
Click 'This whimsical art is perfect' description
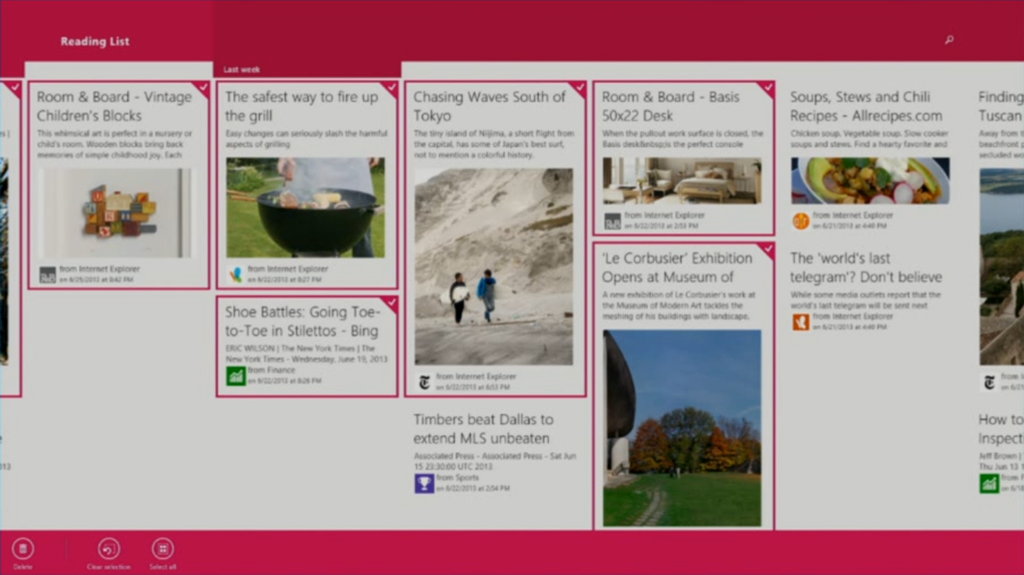click(114, 144)
